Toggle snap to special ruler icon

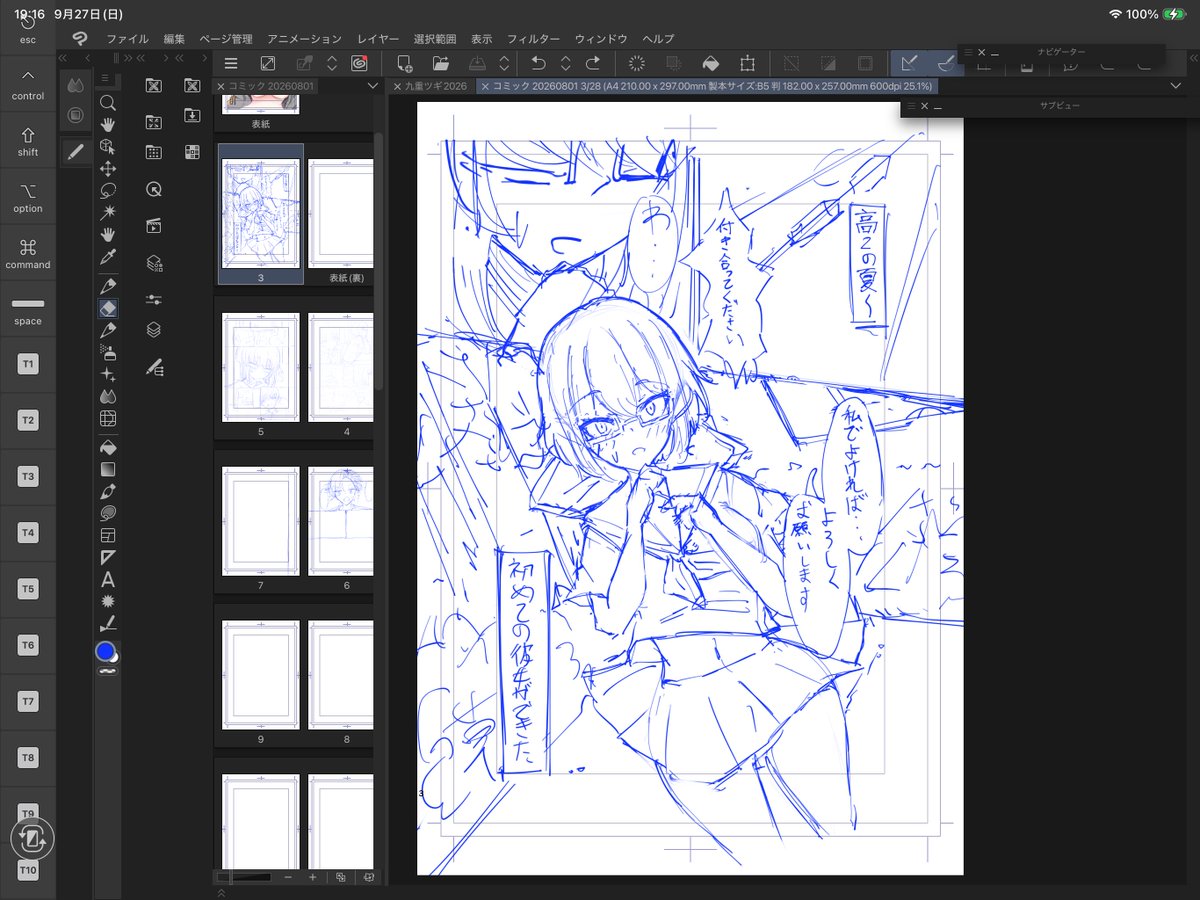[x=944, y=63]
